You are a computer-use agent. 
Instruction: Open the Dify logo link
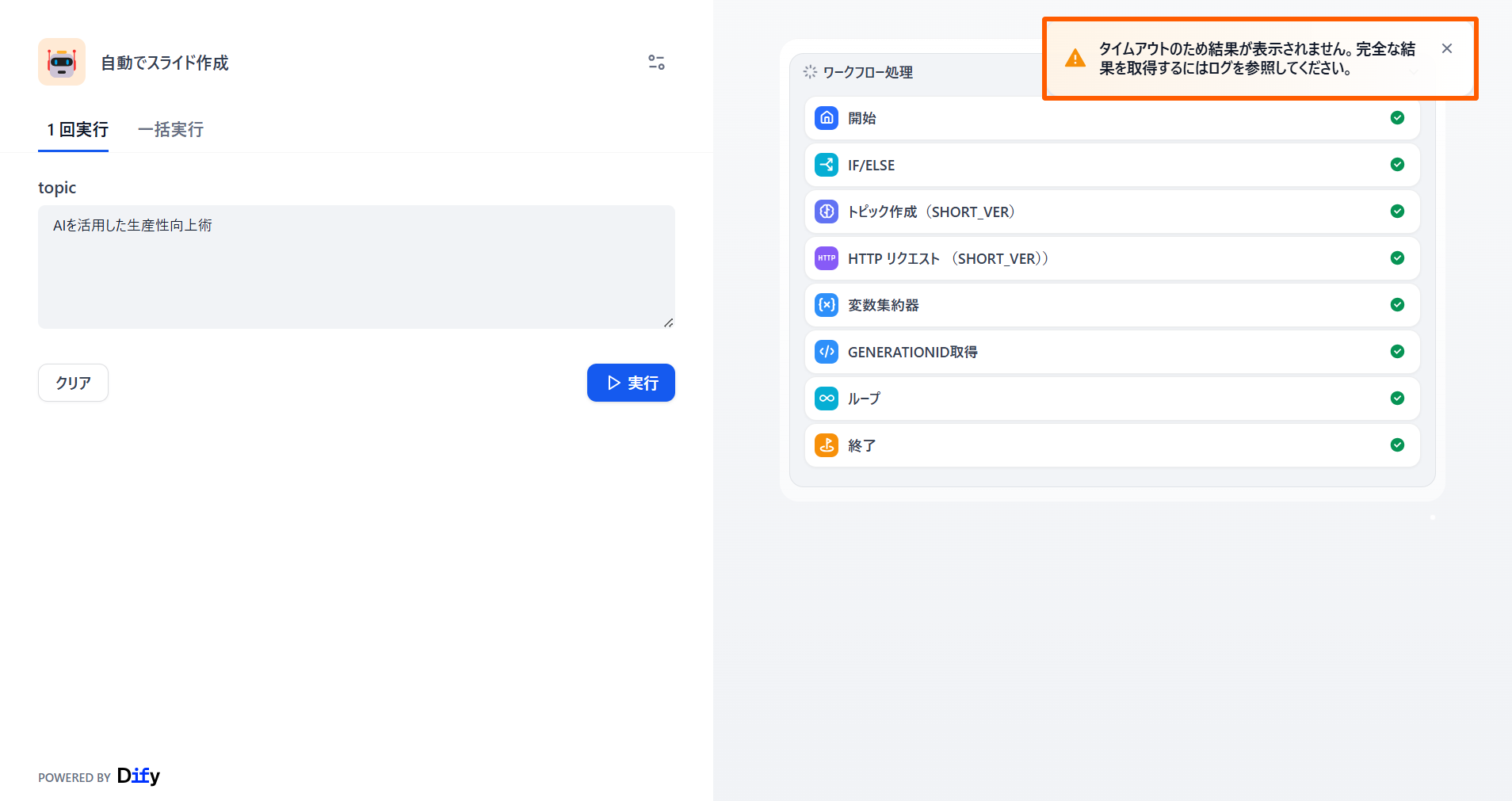(x=138, y=776)
